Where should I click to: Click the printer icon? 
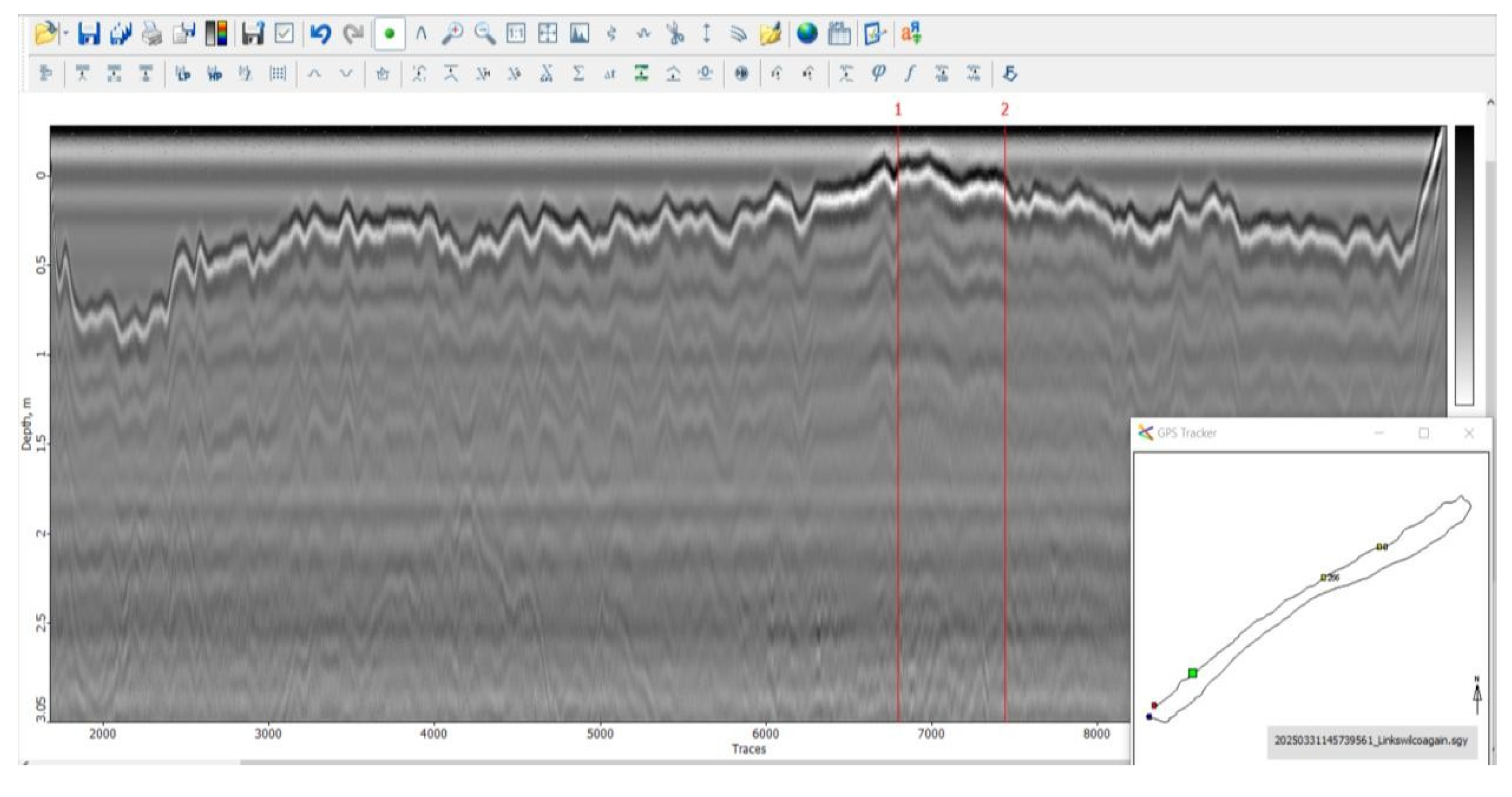pyautogui.click(x=152, y=33)
